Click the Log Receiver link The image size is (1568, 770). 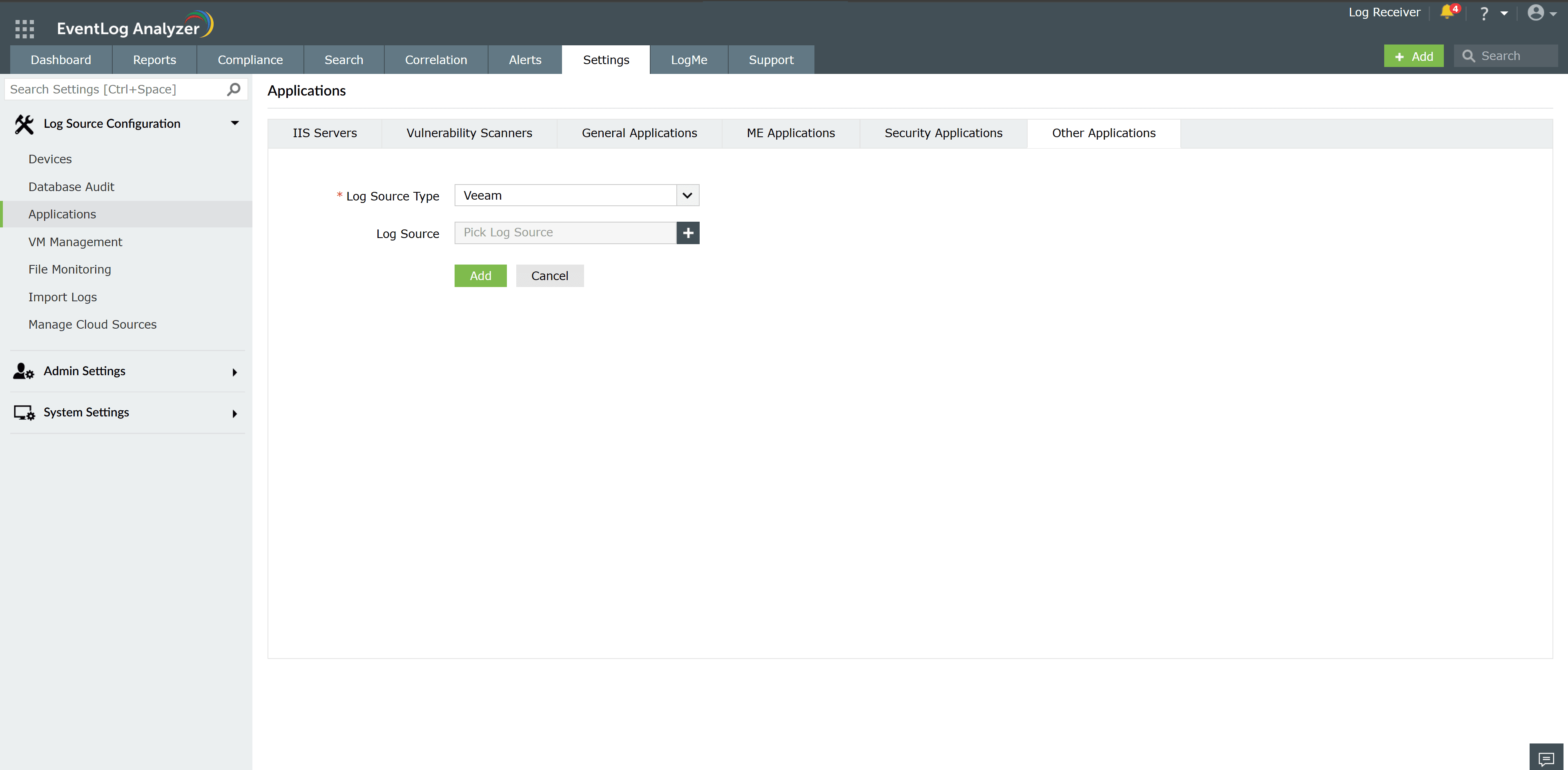point(1383,12)
